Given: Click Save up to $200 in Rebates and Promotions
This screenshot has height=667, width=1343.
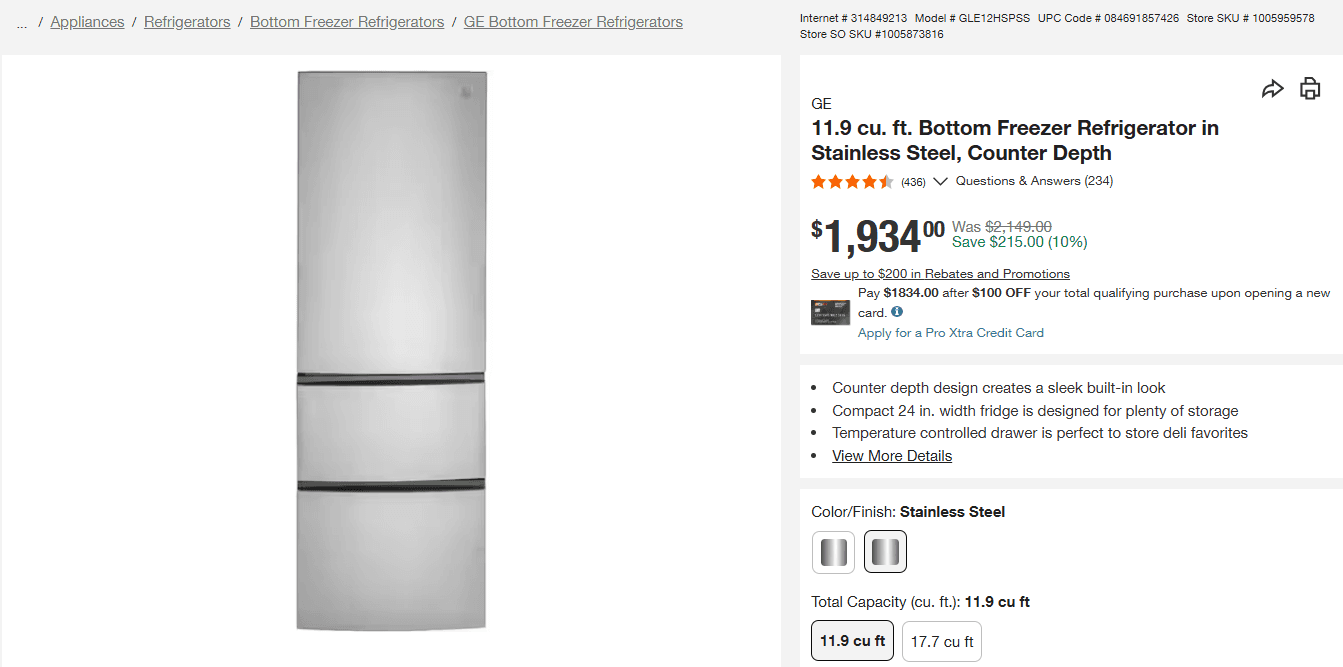Looking at the screenshot, I should (x=939, y=273).
